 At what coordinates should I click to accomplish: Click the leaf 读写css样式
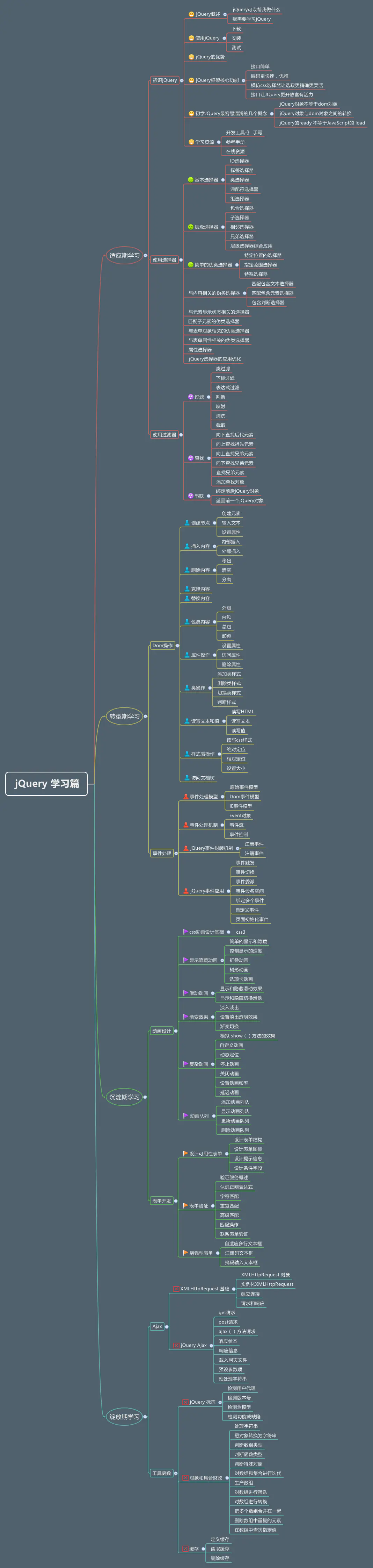[239, 740]
